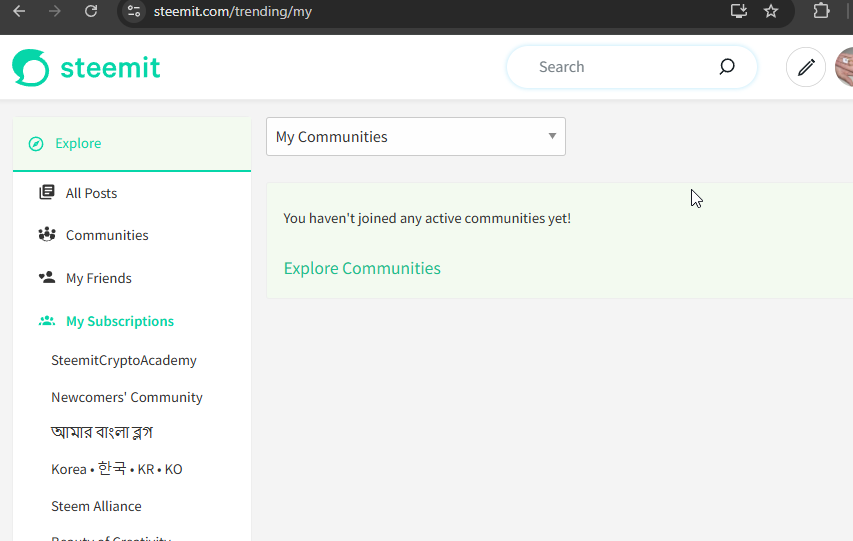This screenshot has height=541, width=853.
Task: Select the Explore sidebar tab
Action: coord(132,144)
